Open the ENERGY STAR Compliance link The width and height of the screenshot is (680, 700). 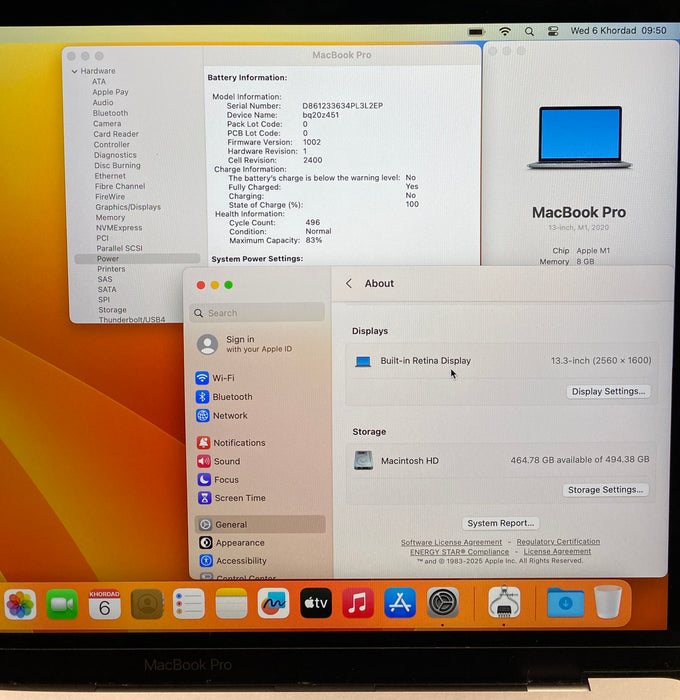tap(459, 552)
